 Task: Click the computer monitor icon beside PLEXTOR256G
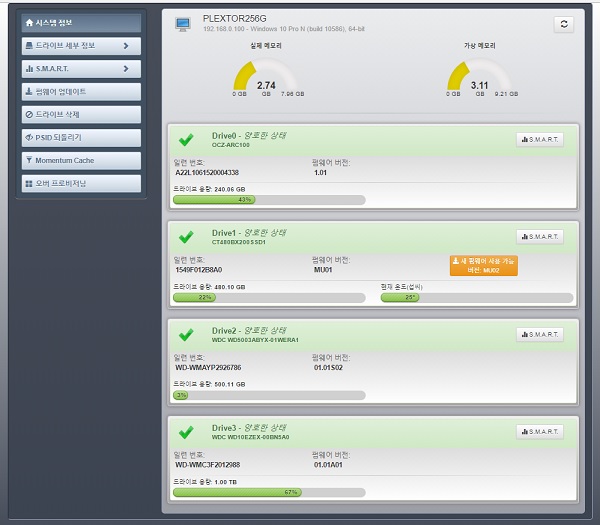coord(183,24)
